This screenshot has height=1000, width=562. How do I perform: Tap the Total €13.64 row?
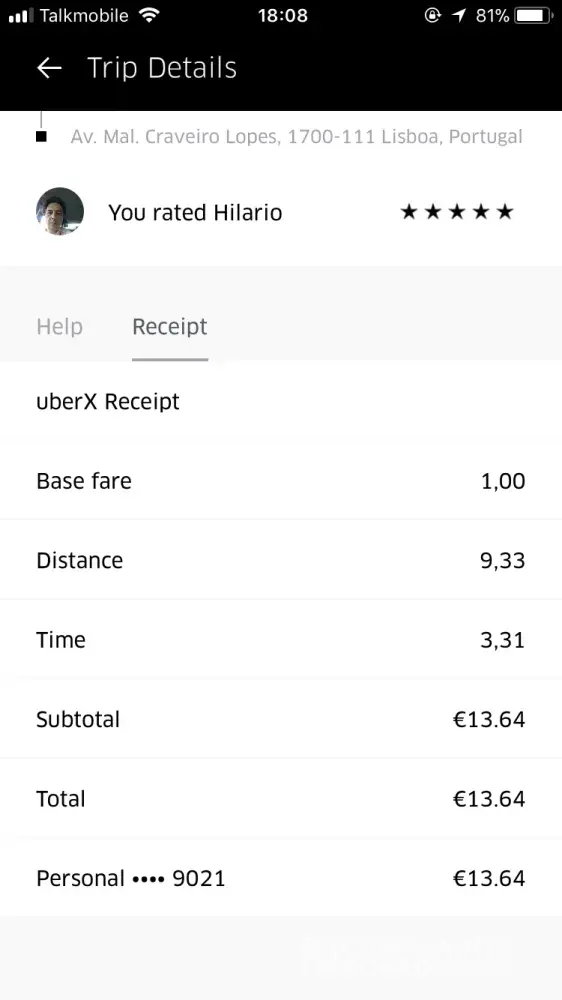[281, 798]
